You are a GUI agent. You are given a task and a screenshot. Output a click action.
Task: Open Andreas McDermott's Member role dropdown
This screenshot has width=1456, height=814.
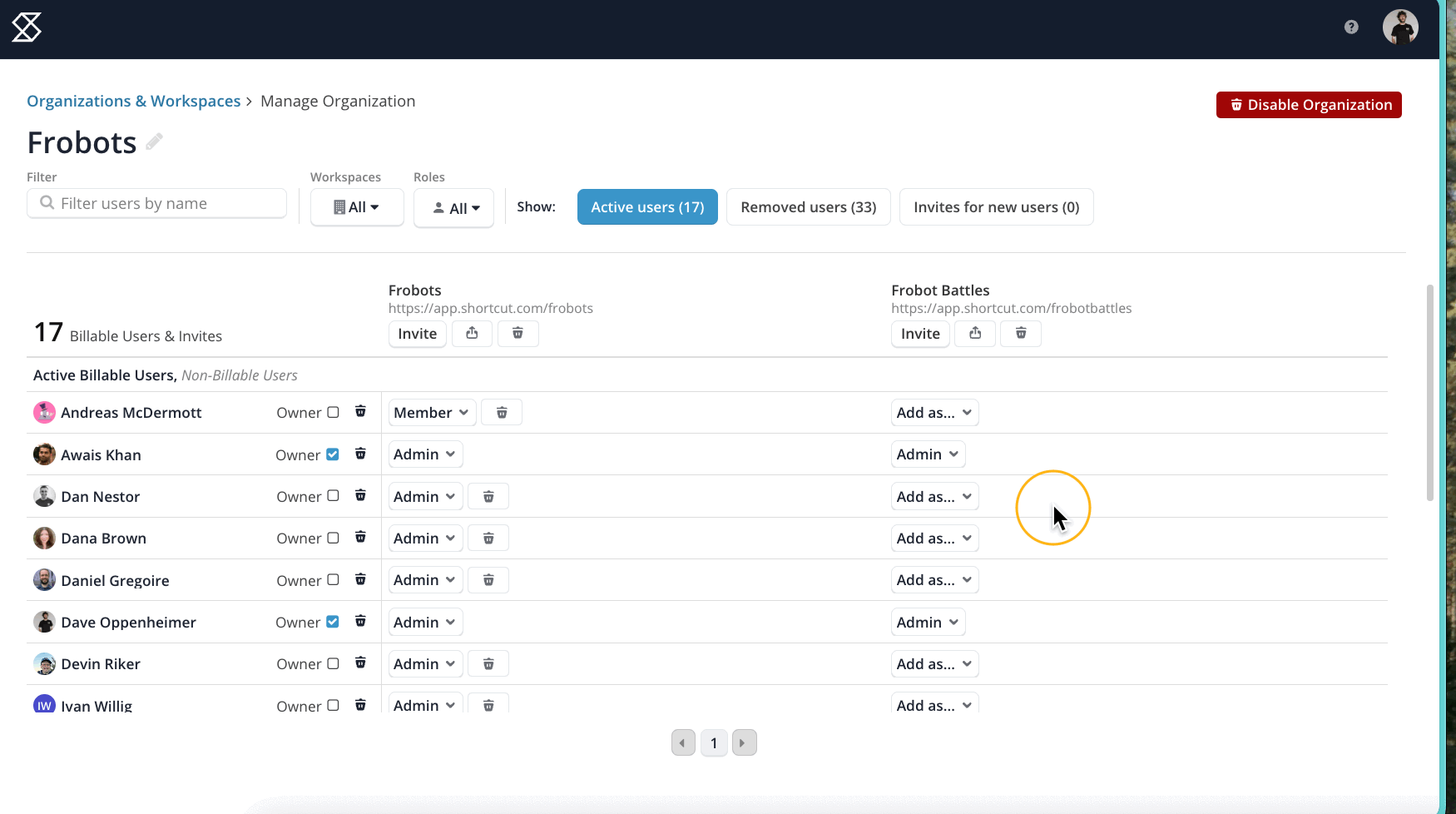432,413
